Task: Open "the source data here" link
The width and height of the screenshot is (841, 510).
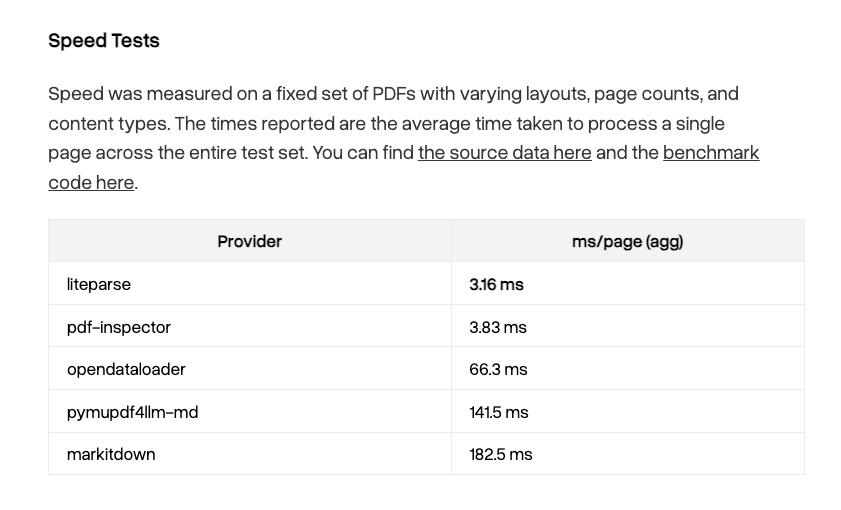Action: coord(505,153)
